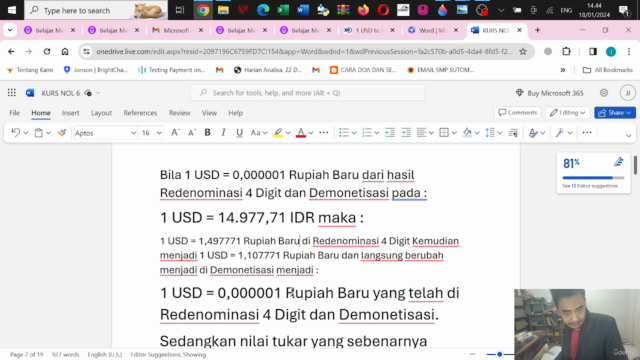The image size is (640, 360).
Task: Click English (U.S.) language status
Action: click(104, 354)
